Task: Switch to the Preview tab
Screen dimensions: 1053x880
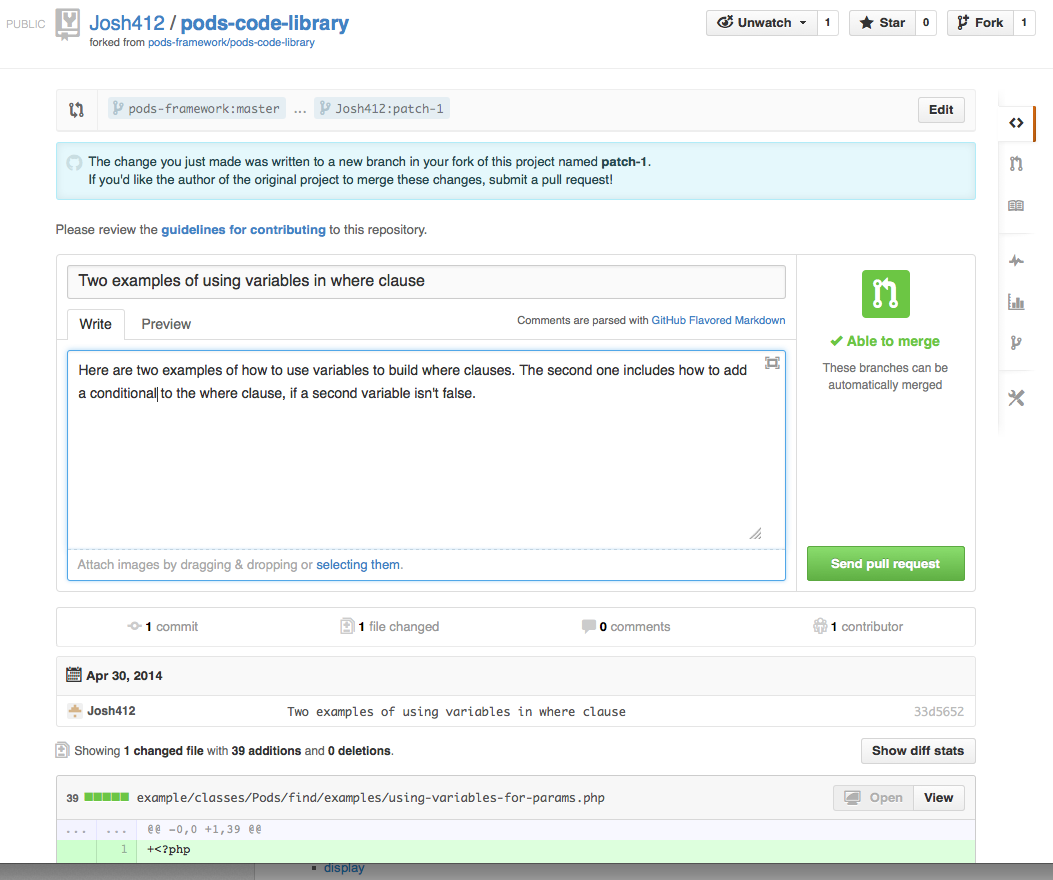Action: click(166, 324)
